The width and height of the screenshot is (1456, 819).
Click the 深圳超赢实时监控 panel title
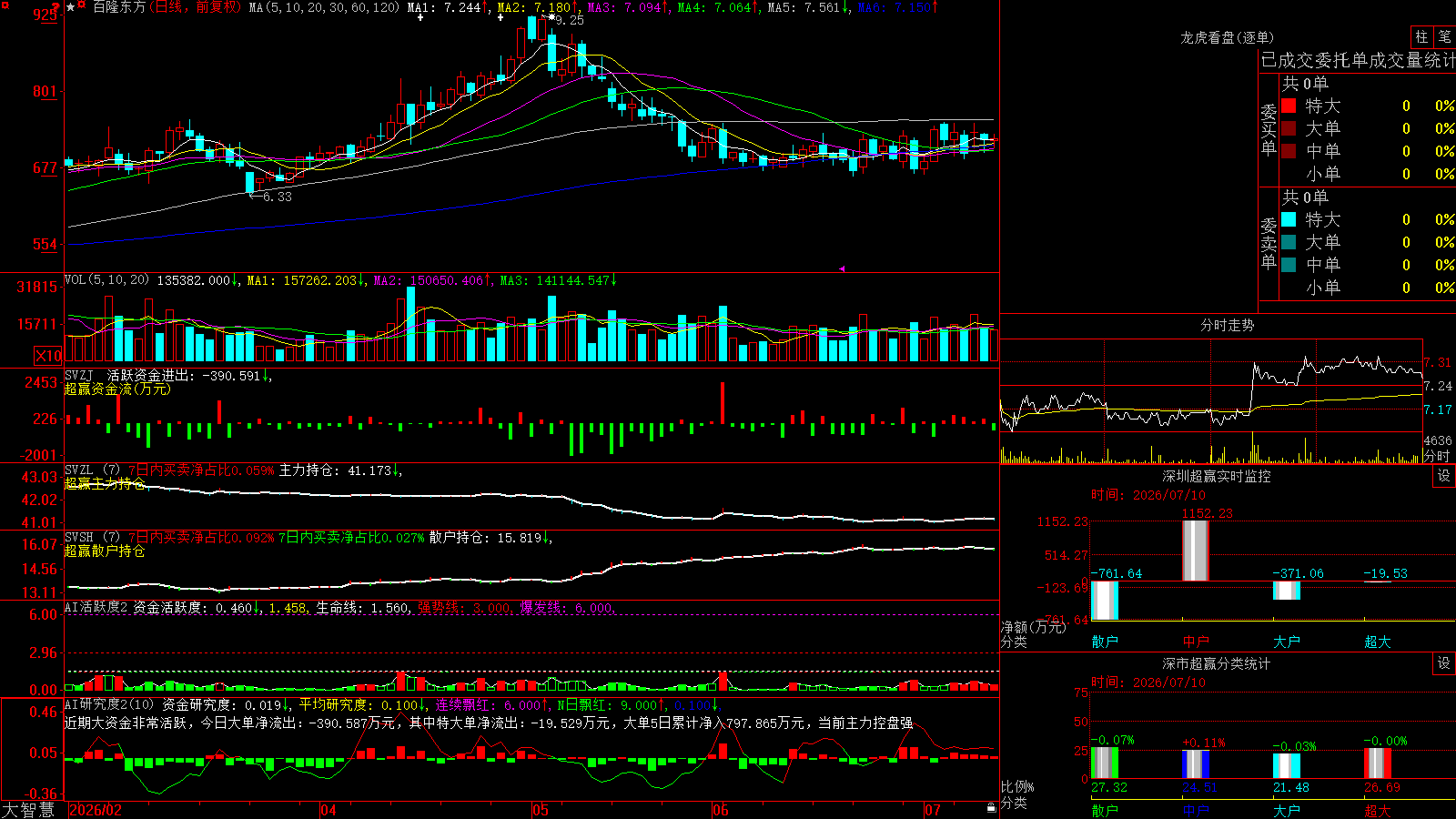pos(1217,476)
